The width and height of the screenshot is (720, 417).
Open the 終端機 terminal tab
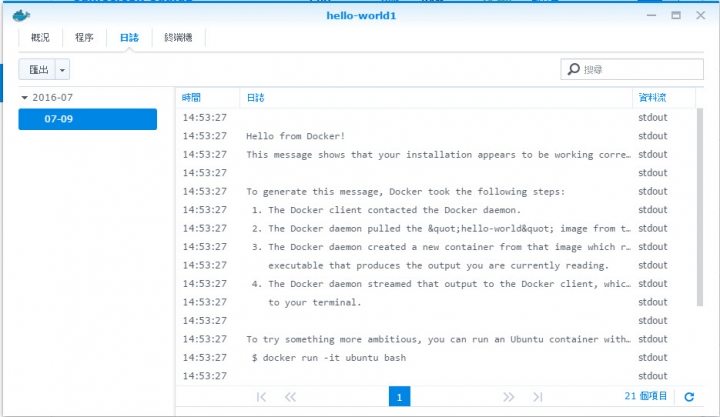(178, 38)
